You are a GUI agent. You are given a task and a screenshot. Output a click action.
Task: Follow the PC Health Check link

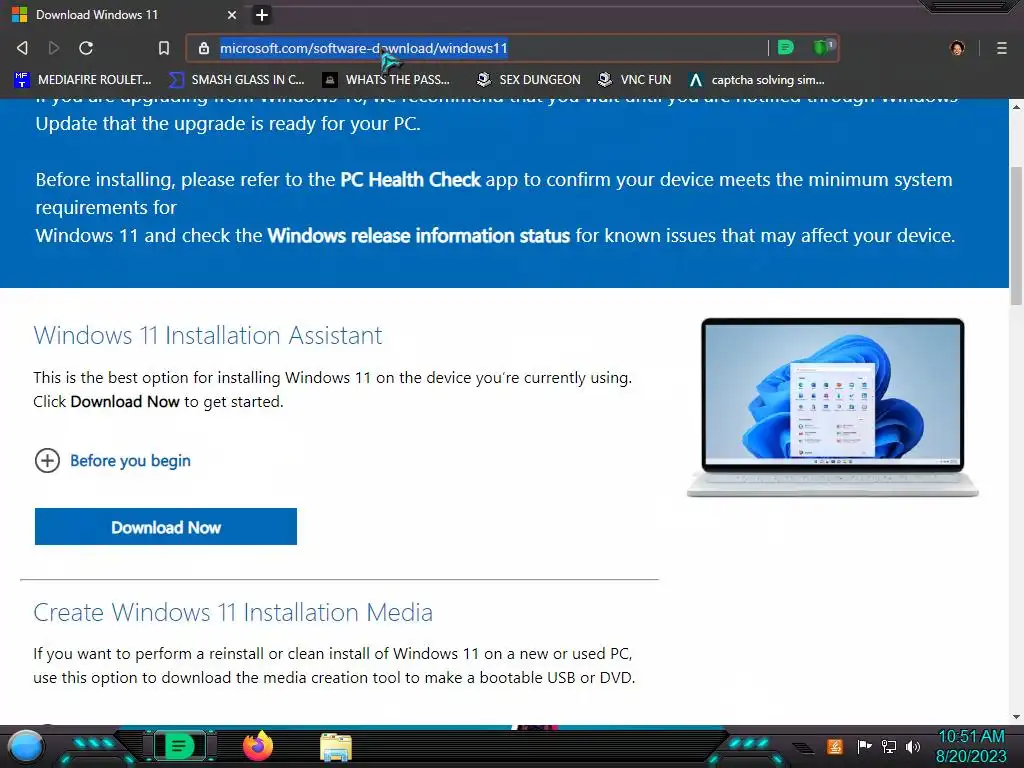click(410, 180)
